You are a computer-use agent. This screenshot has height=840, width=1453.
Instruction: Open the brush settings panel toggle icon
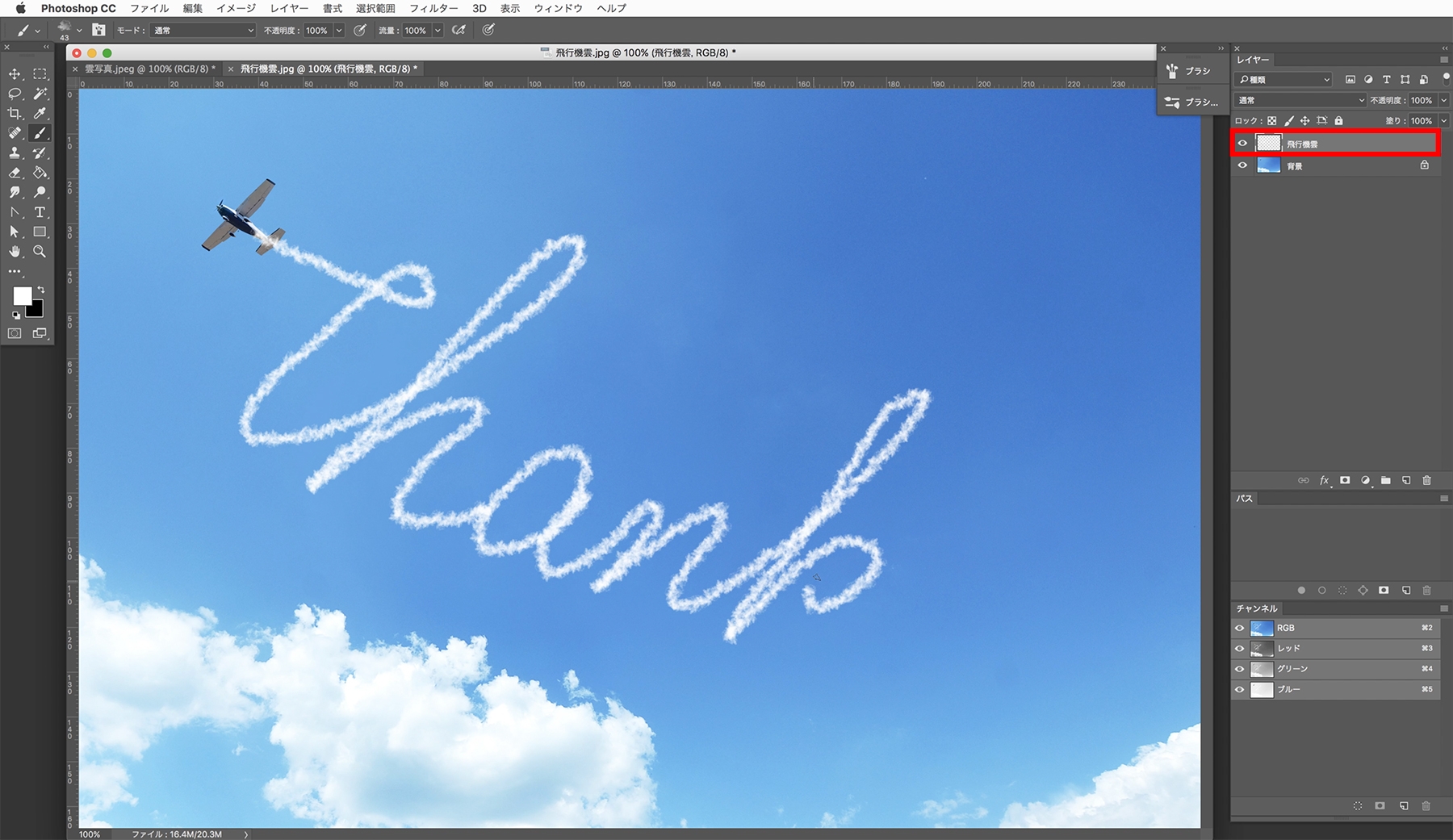[x=98, y=30]
